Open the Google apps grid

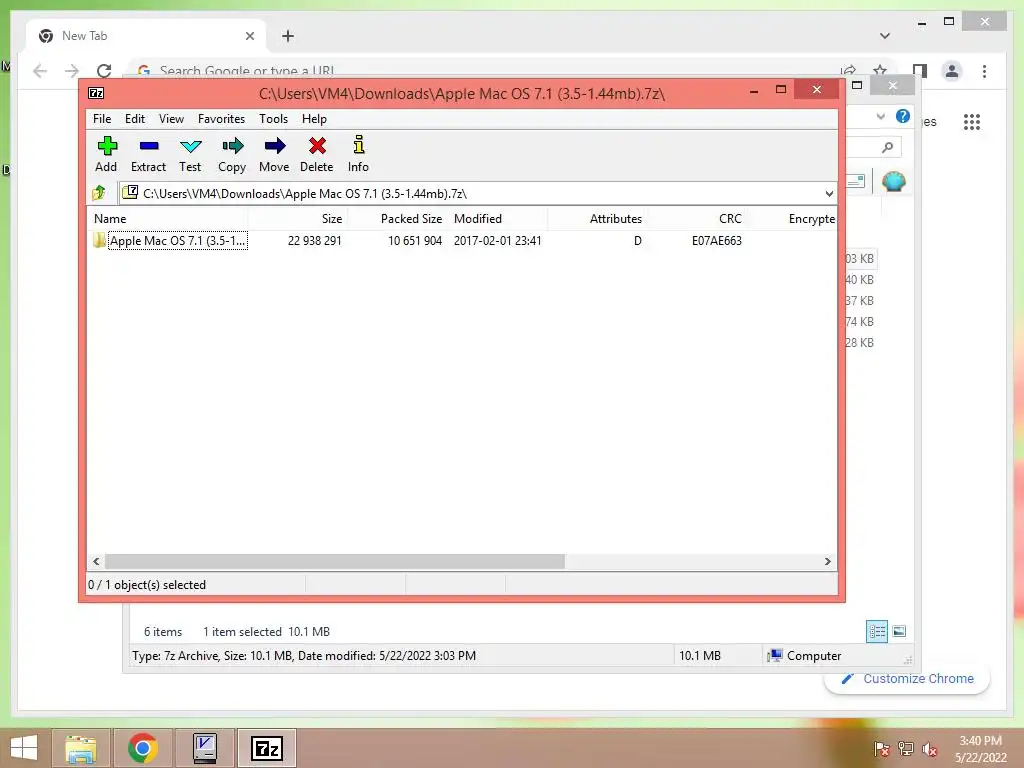tap(972, 121)
